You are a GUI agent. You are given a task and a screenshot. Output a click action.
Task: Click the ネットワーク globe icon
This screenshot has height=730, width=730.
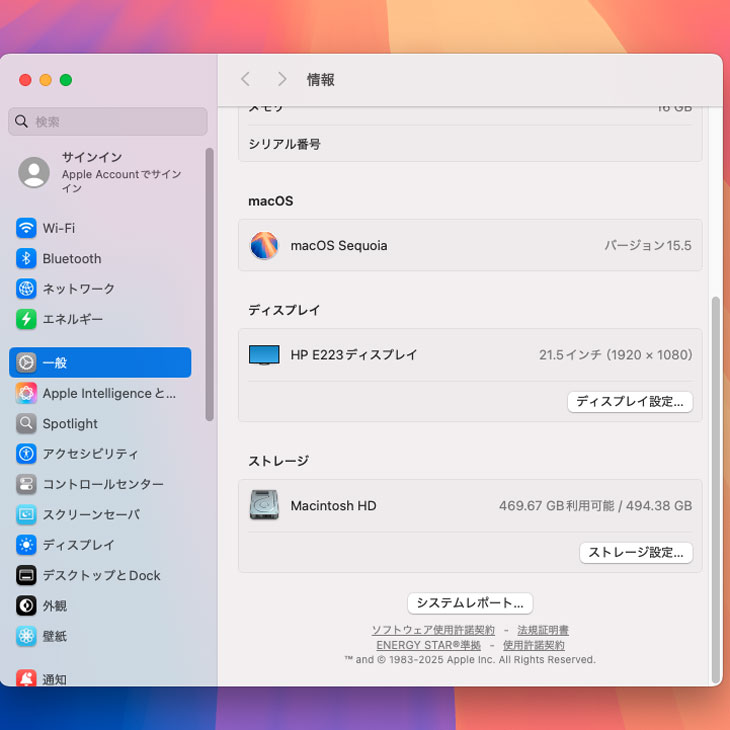click(x=26, y=289)
